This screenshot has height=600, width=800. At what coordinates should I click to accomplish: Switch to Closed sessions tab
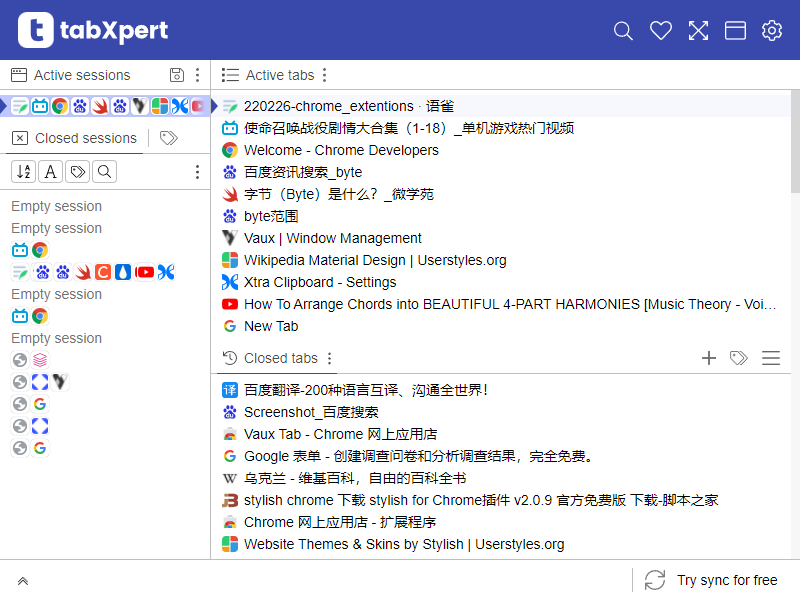coord(74,138)
